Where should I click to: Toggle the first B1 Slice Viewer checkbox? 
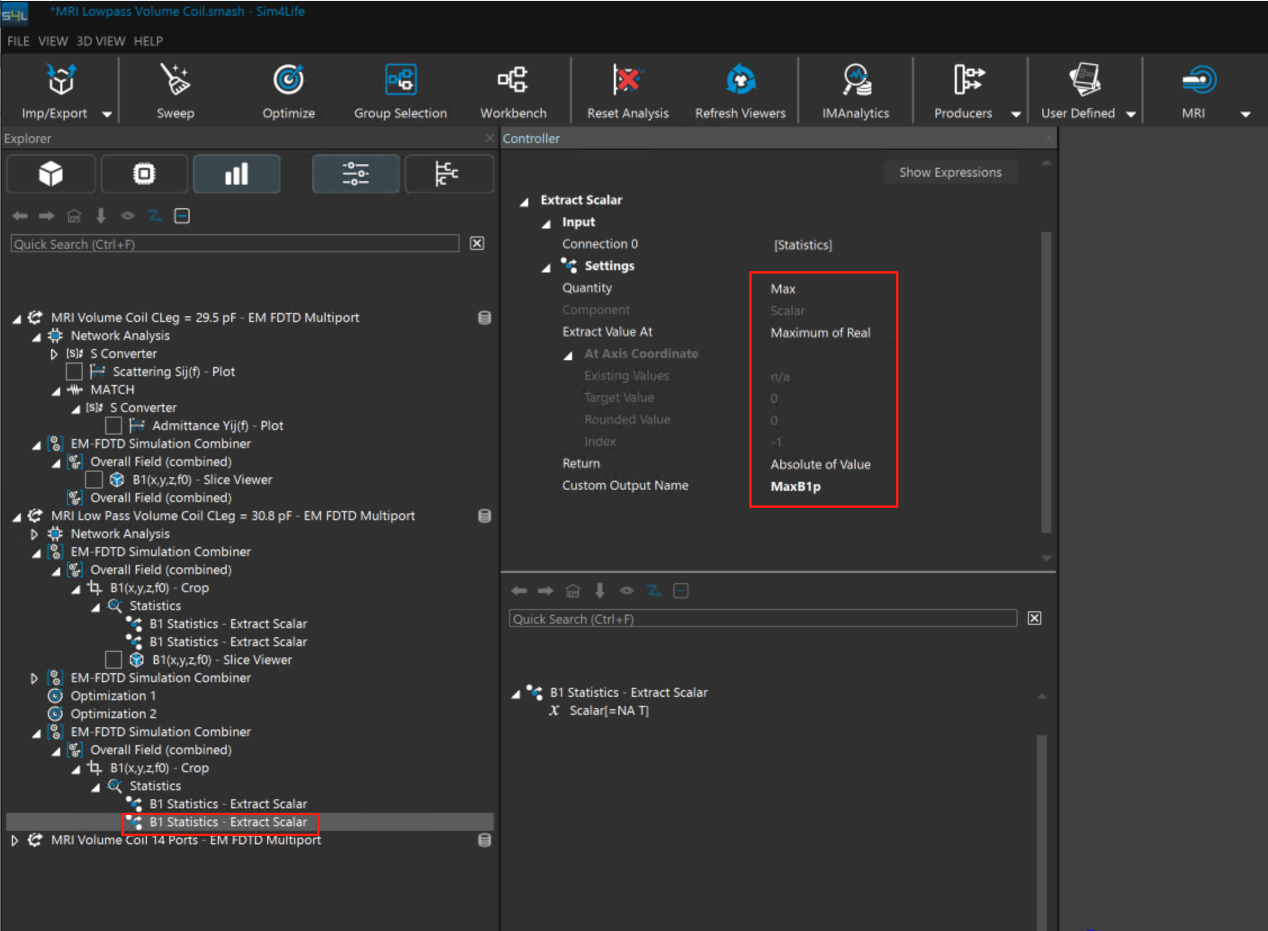[x=94, y=480]
